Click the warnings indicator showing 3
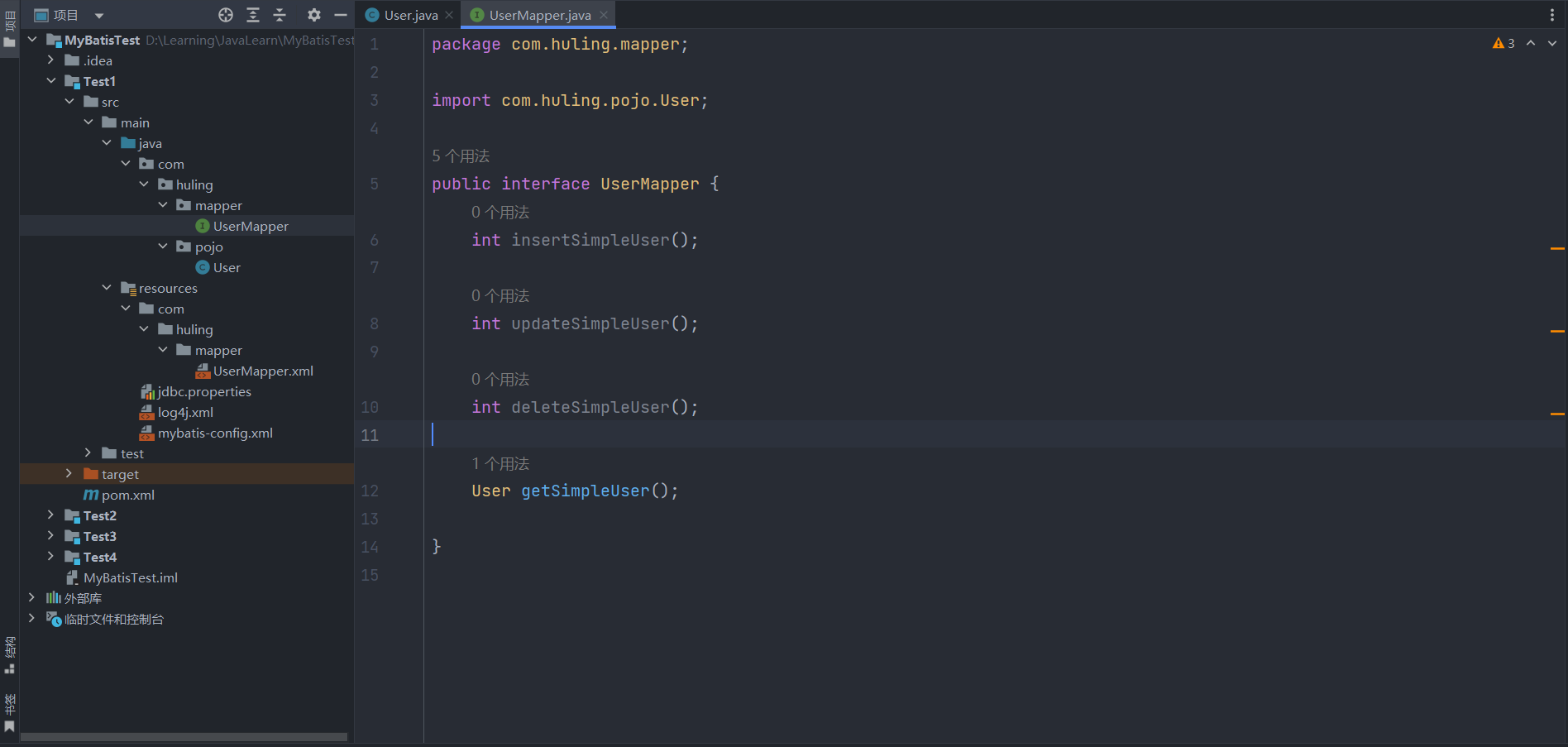The image size is (1568, 747). [1503, 43]
